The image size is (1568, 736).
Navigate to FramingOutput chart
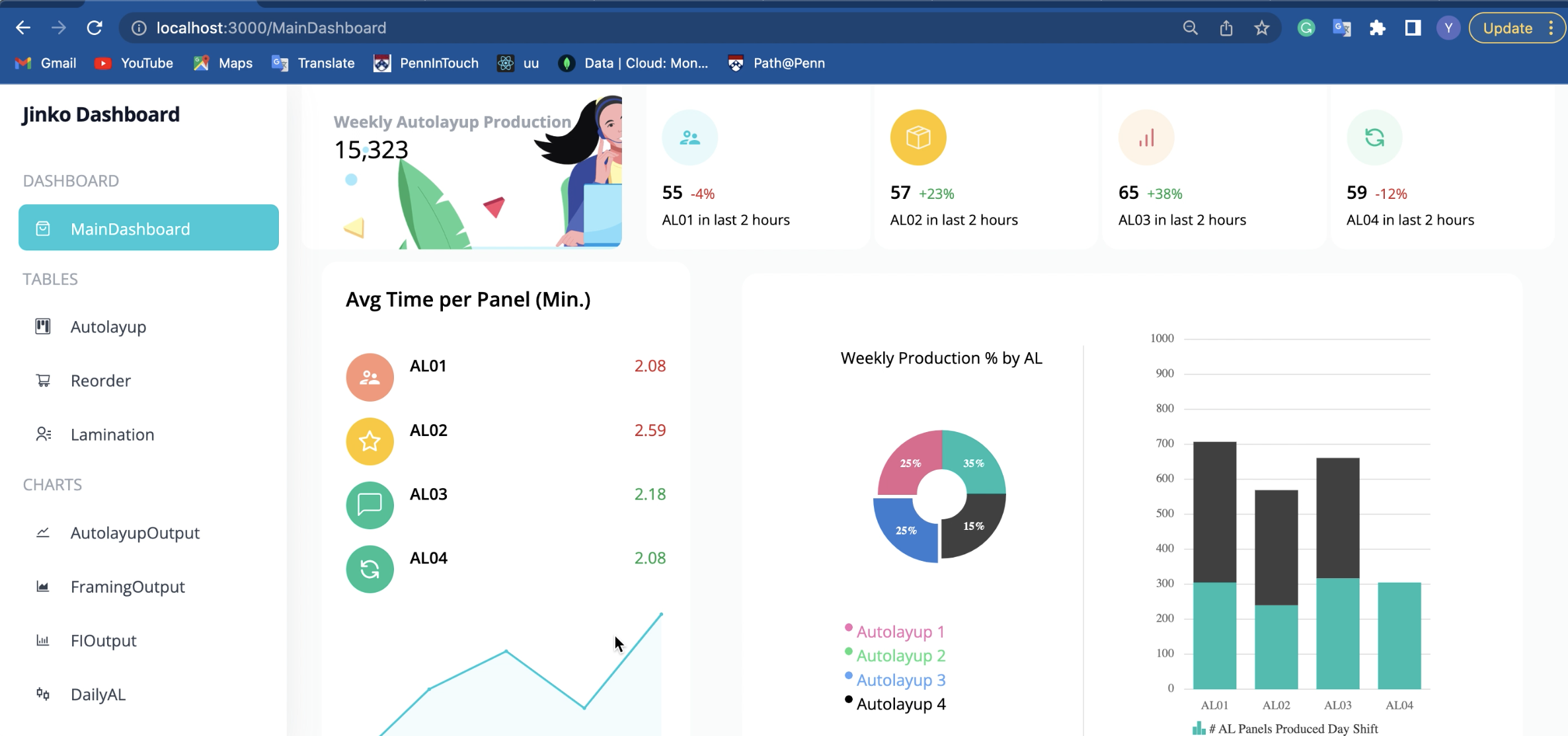(x=128, y=587)
